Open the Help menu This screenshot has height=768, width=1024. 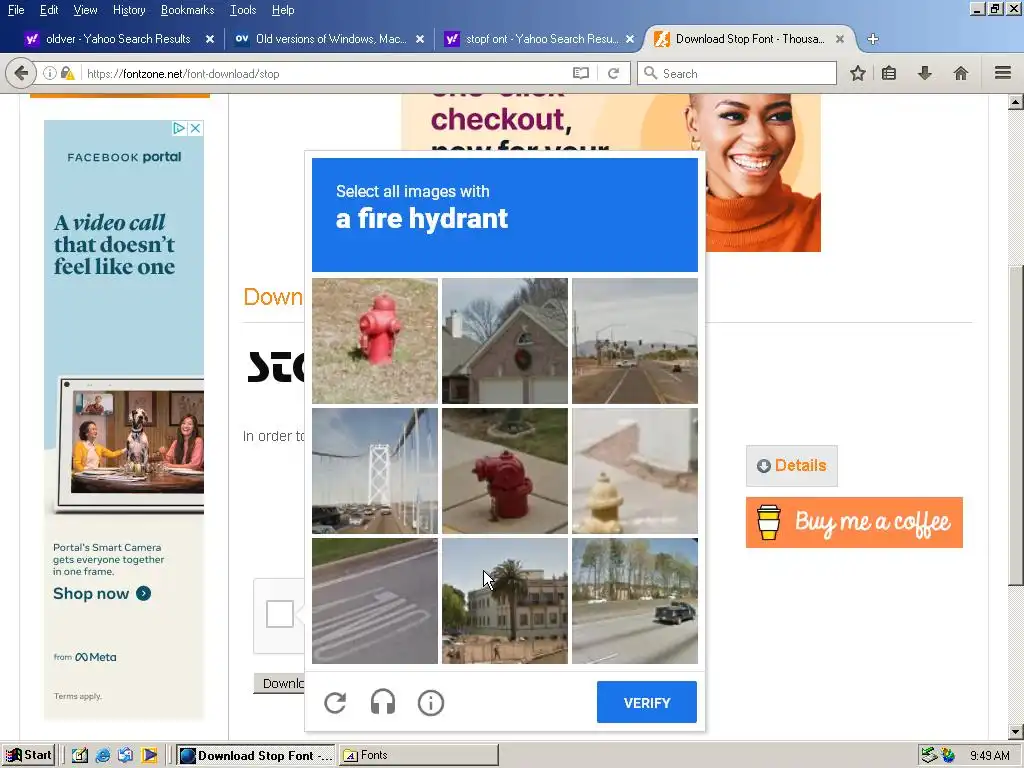pyautogui.click(x=283, y=10)
